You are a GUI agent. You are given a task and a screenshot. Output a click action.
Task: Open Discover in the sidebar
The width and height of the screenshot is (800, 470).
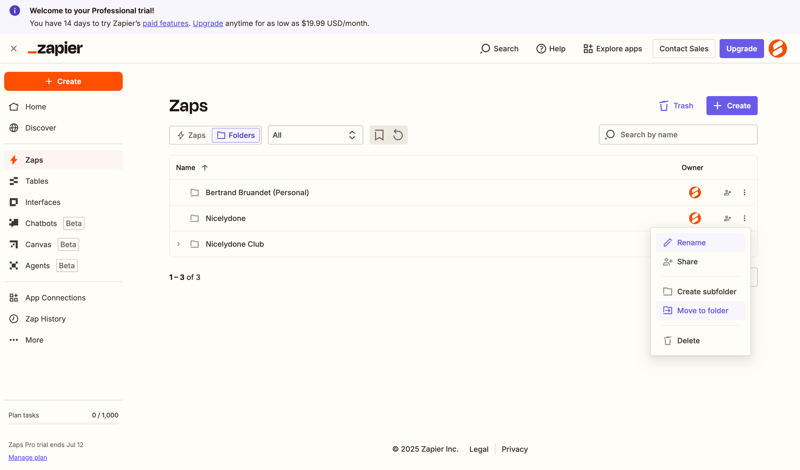coord(63,128)
